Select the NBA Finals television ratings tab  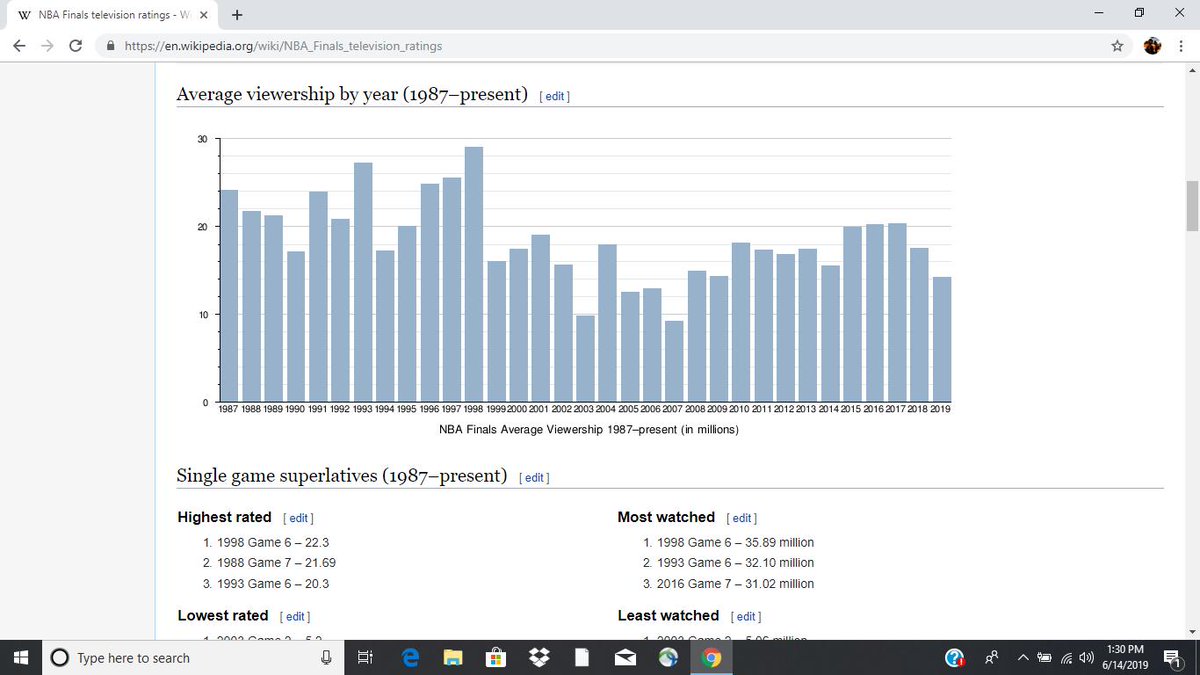(x=110, y=15)
